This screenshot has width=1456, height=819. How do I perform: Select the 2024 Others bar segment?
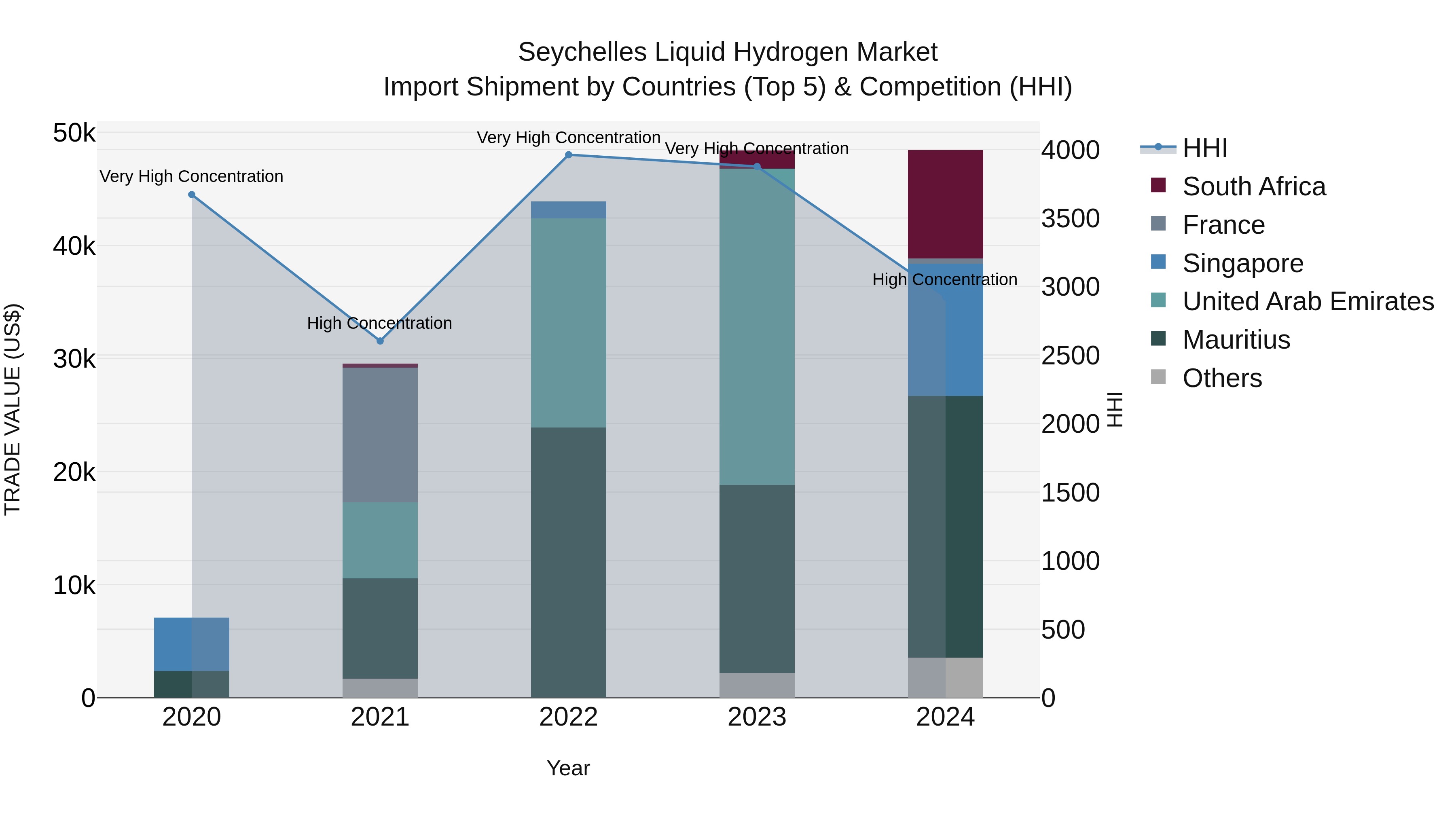(x=946, y=678)
